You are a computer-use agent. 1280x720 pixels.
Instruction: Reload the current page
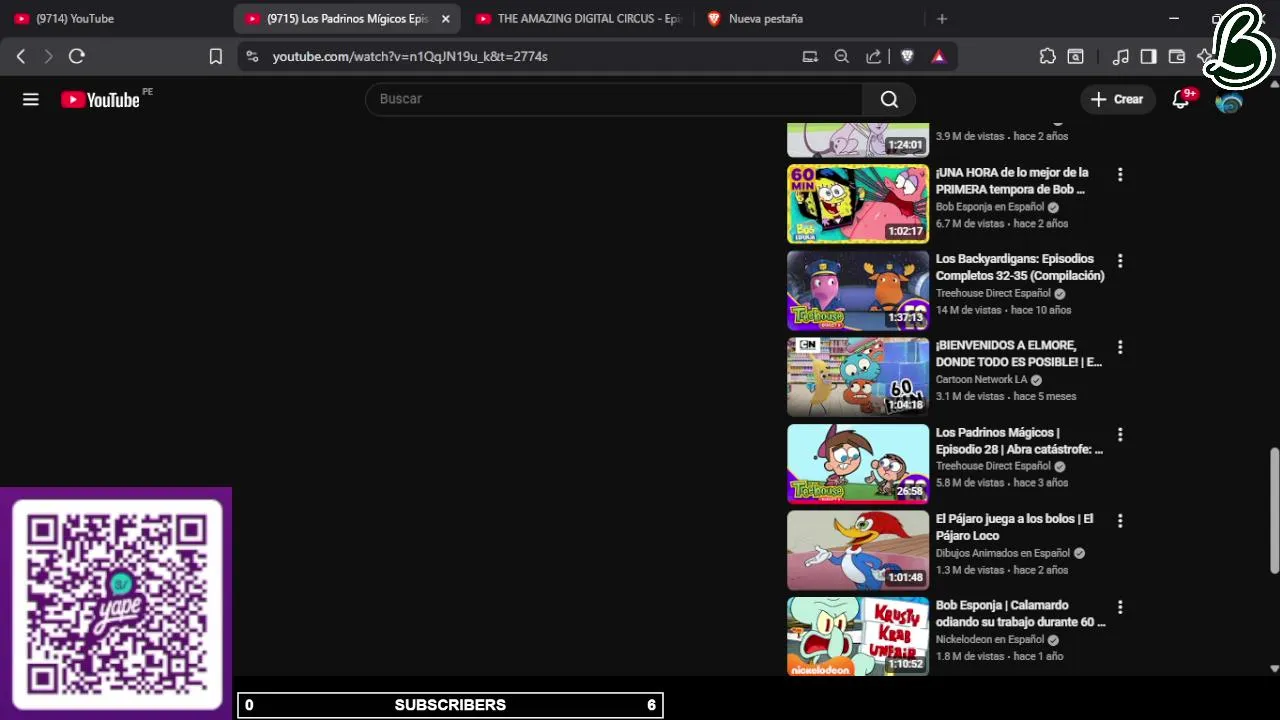pyautogui.click(x=76, y=57)
